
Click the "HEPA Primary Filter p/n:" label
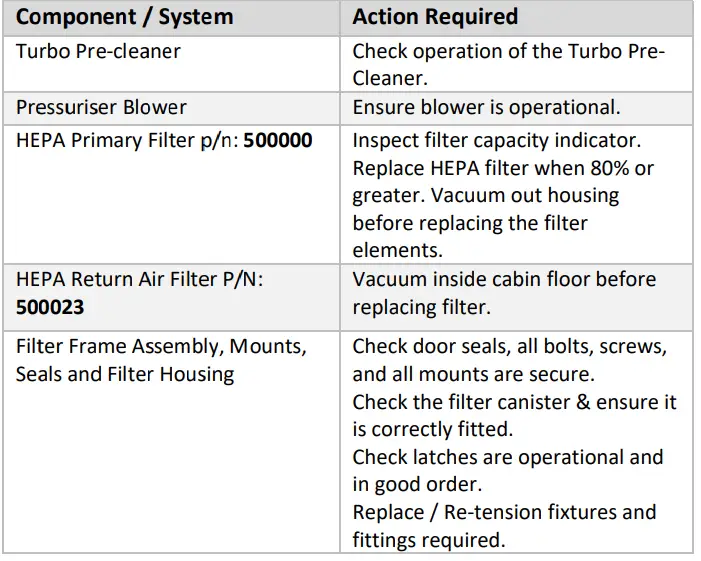coord(127,140)
